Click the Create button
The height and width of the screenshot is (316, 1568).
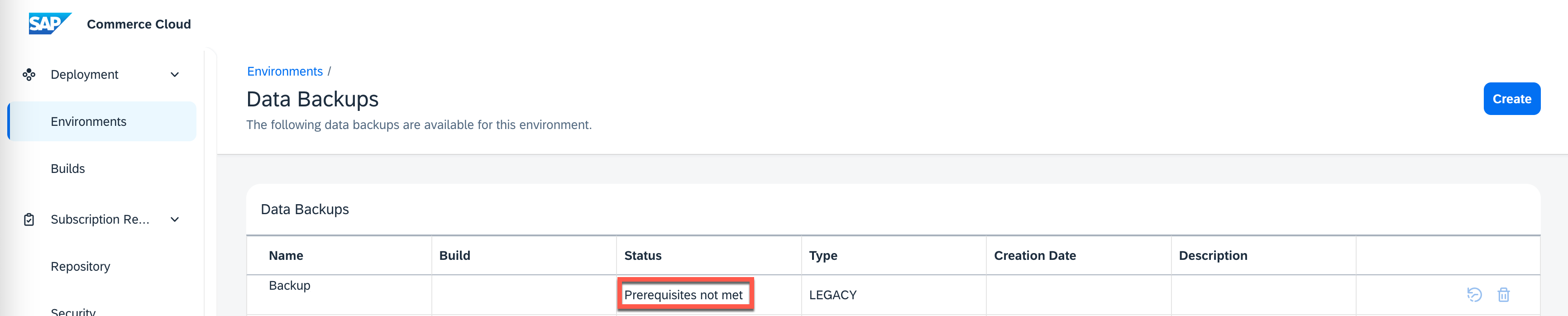pyautogui.click(x=1511, y=99)
